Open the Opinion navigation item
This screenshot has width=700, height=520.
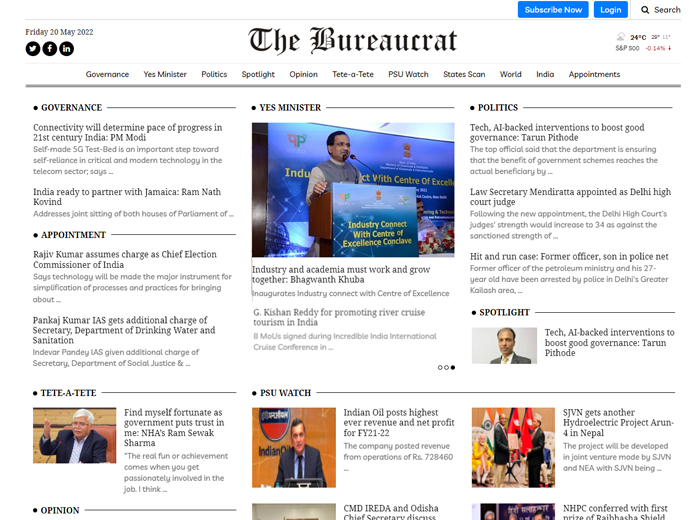tap(304, 74)
